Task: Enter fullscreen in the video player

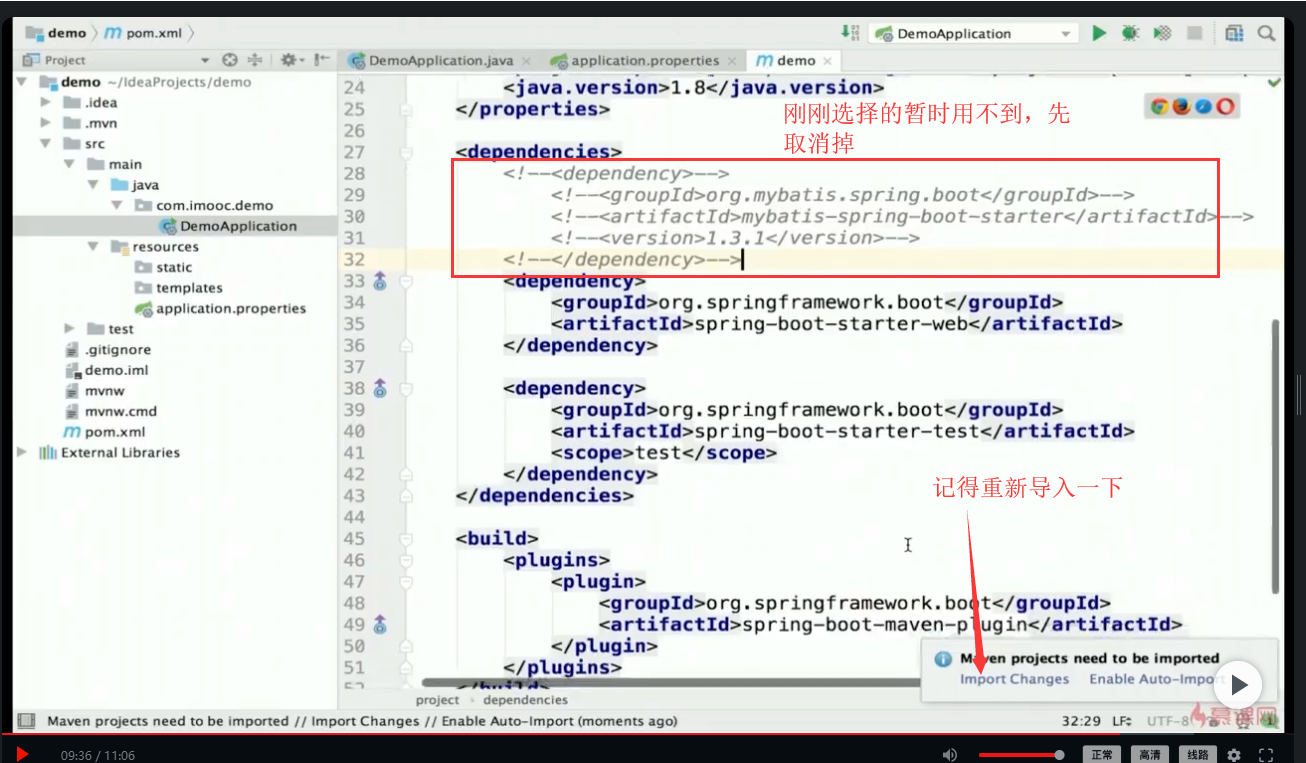Action: click(1266, 754)
